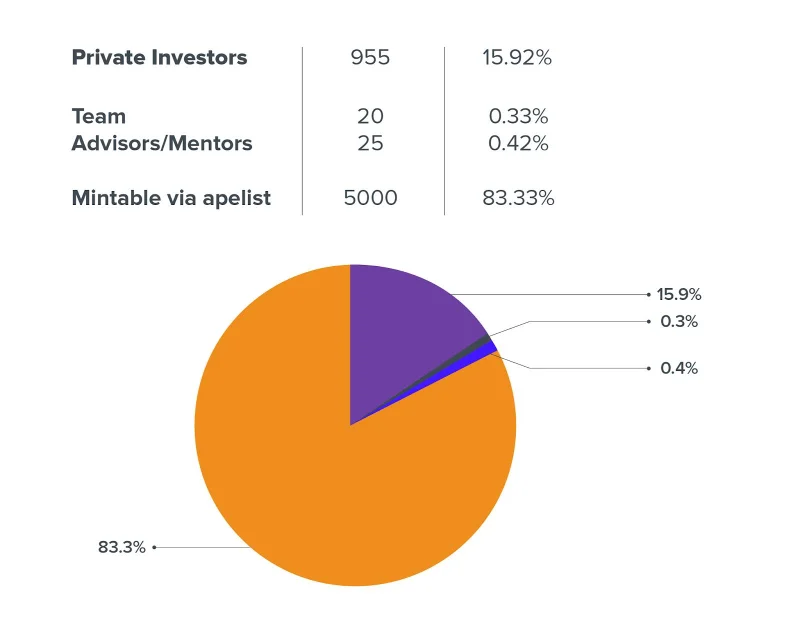Click the 83.33% percentage cell

click(x=518, y=198)
